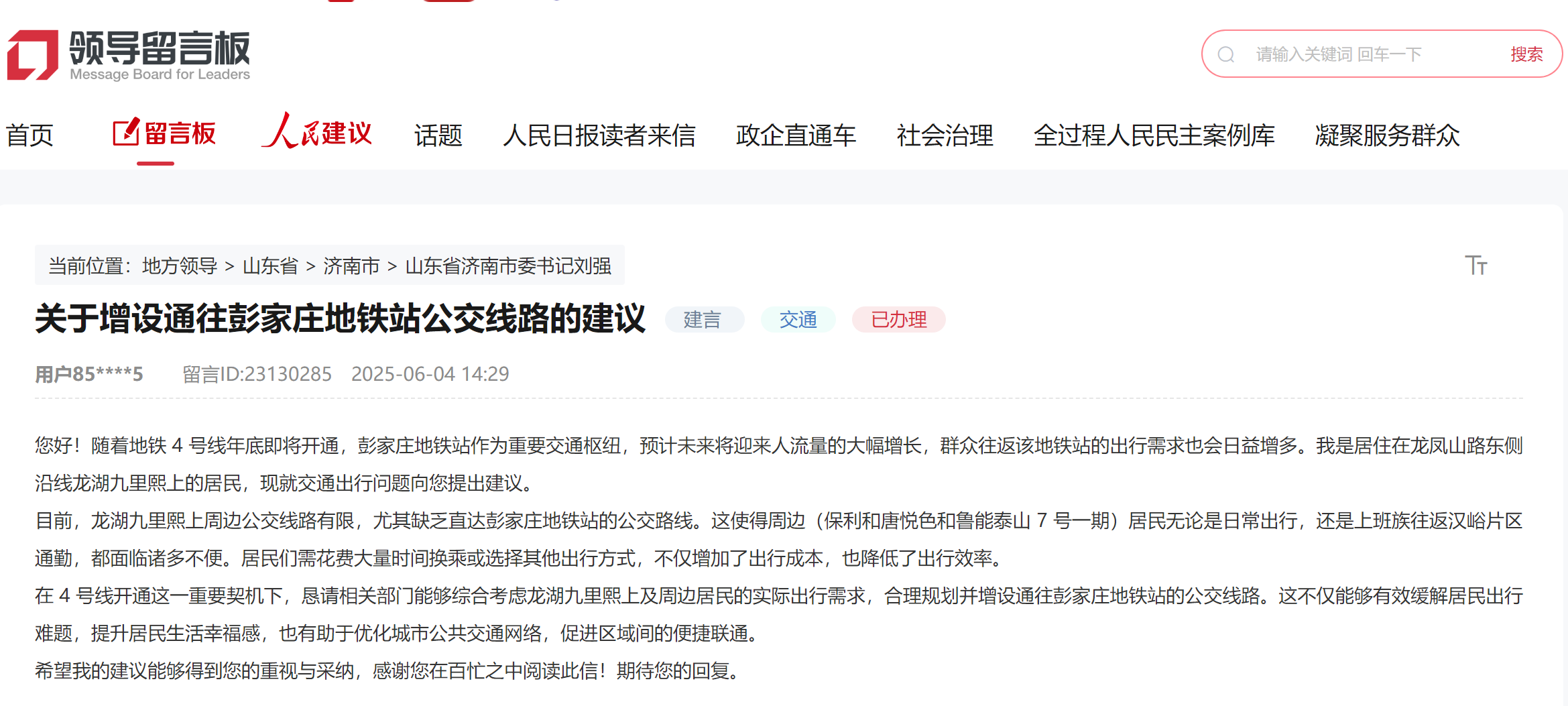Open the 交通 topic tag
1568x706 pixels.
click(798, 320)
